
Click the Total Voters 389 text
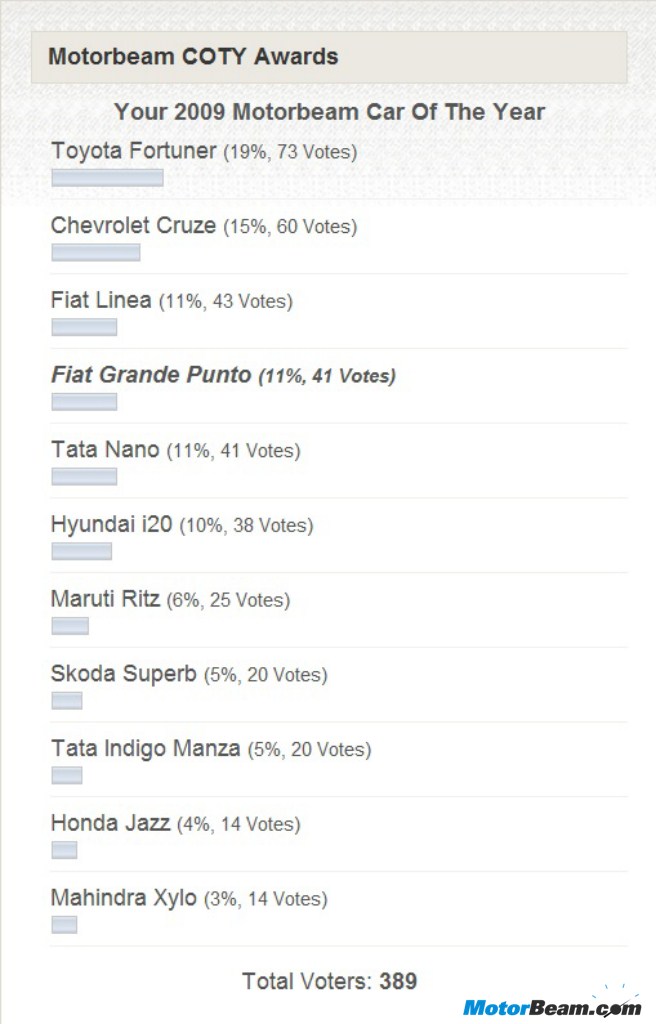[329, 981]
